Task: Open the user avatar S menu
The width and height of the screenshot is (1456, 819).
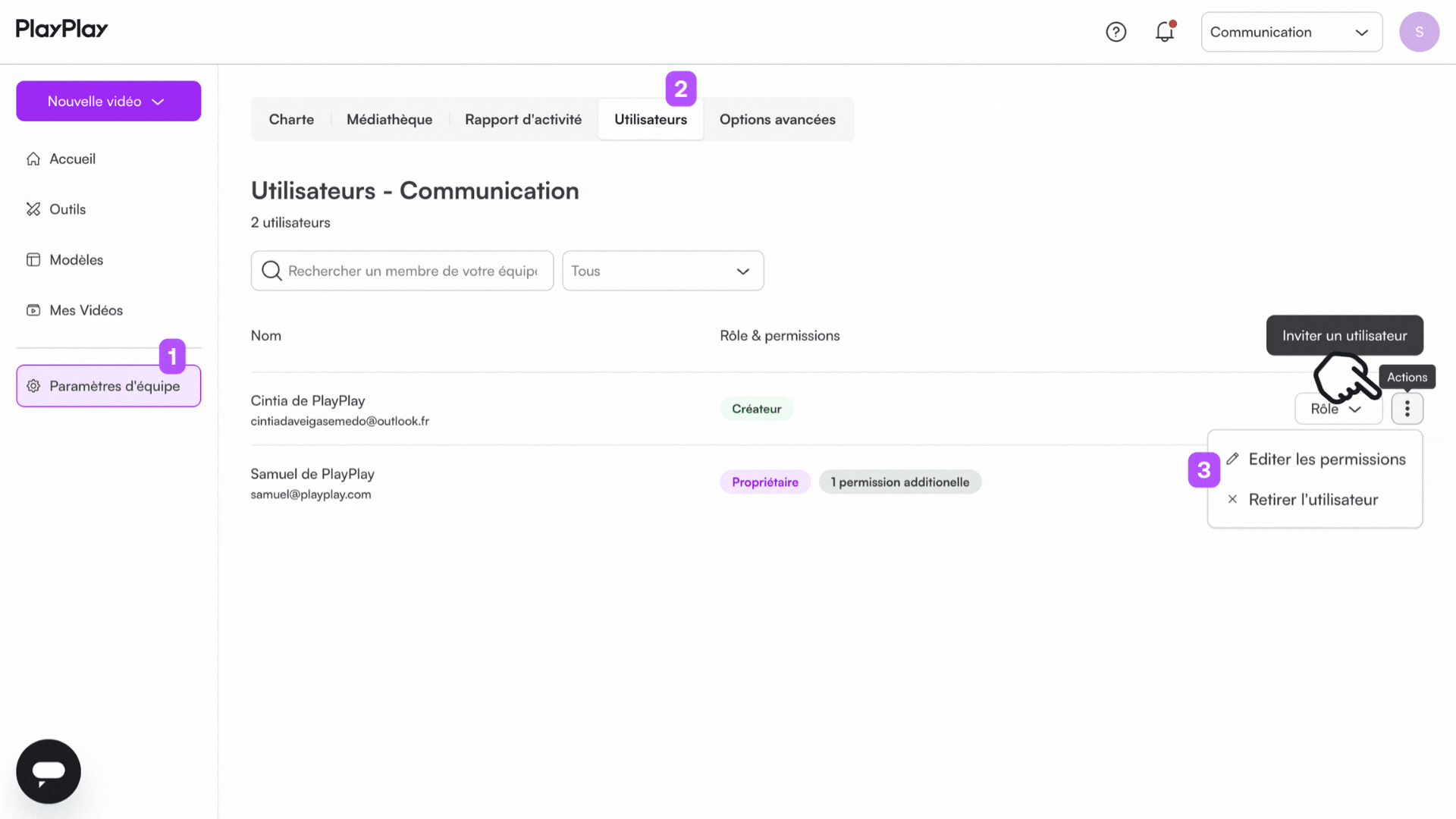Action: (1419, 32)
